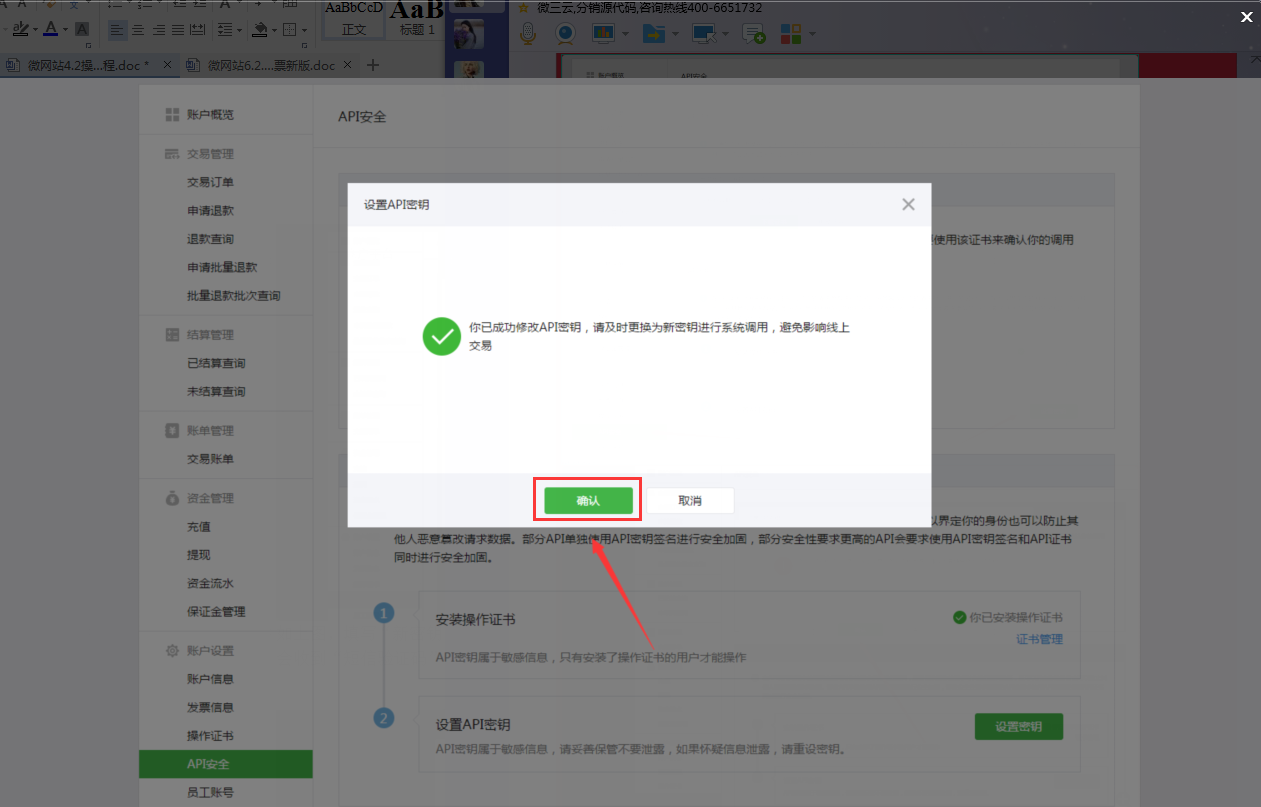Expand the font color dropdown arrow
The image size is (1261, 807).
point(65,30)
